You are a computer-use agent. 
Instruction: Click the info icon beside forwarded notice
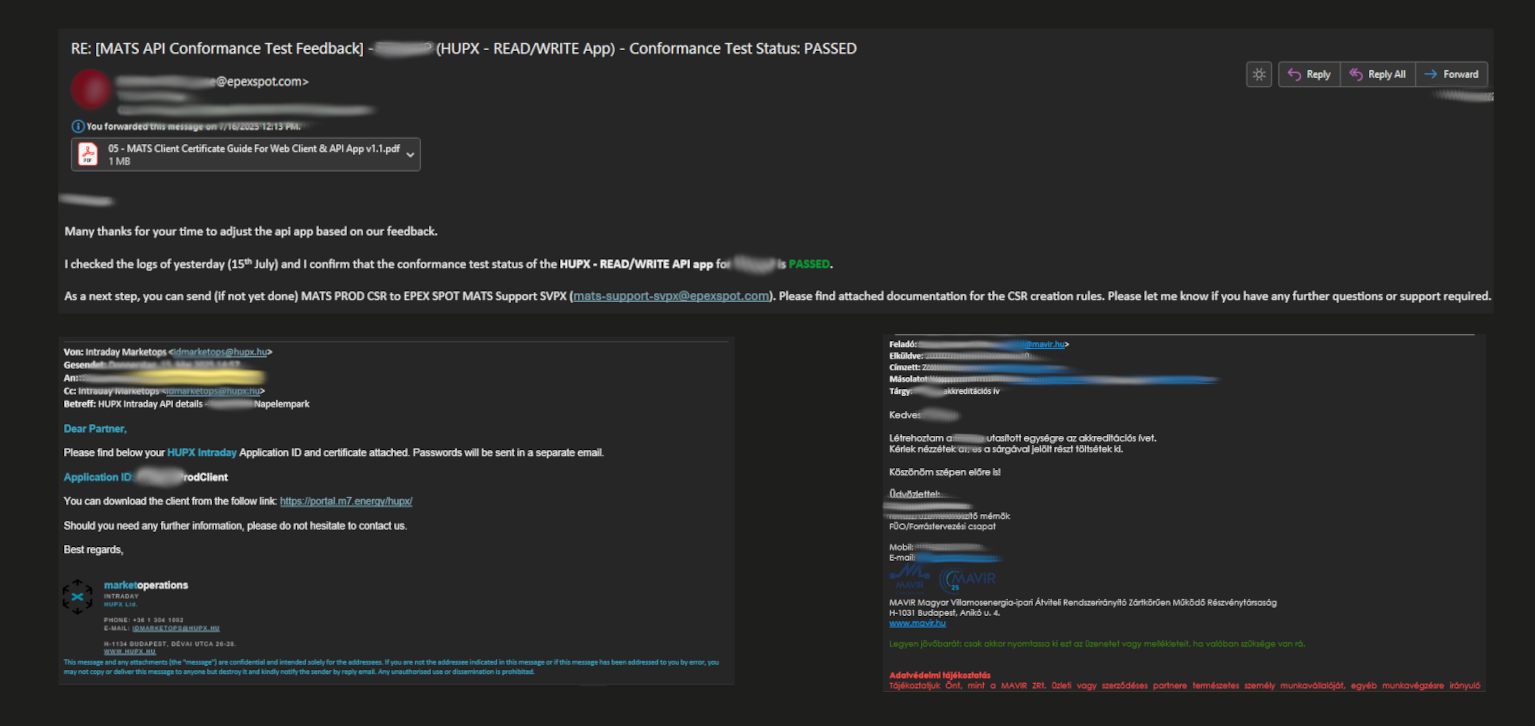point(78,126)
